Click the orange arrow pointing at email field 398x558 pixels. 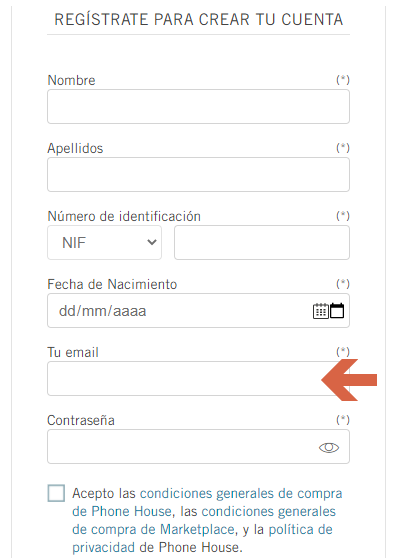click(x=349, y=380)
